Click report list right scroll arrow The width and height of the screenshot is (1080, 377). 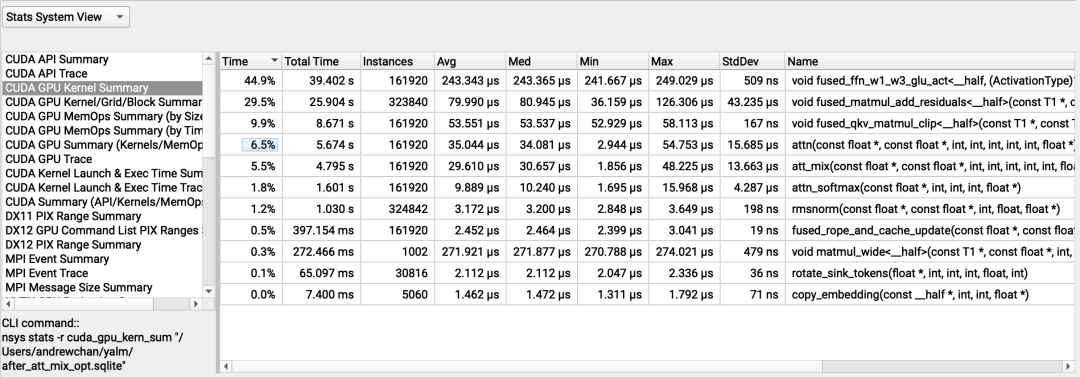[x=196, y=304]
